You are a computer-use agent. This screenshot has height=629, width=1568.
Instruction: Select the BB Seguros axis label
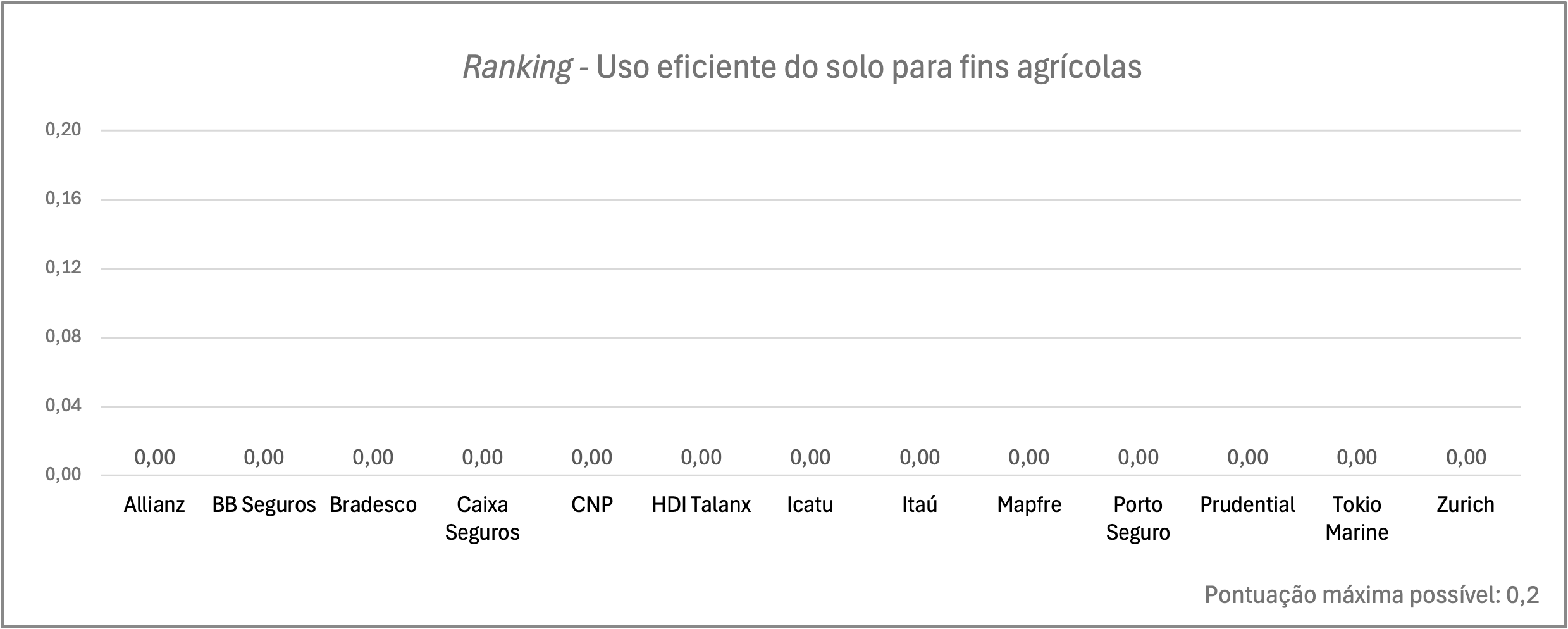pos(264,504)
